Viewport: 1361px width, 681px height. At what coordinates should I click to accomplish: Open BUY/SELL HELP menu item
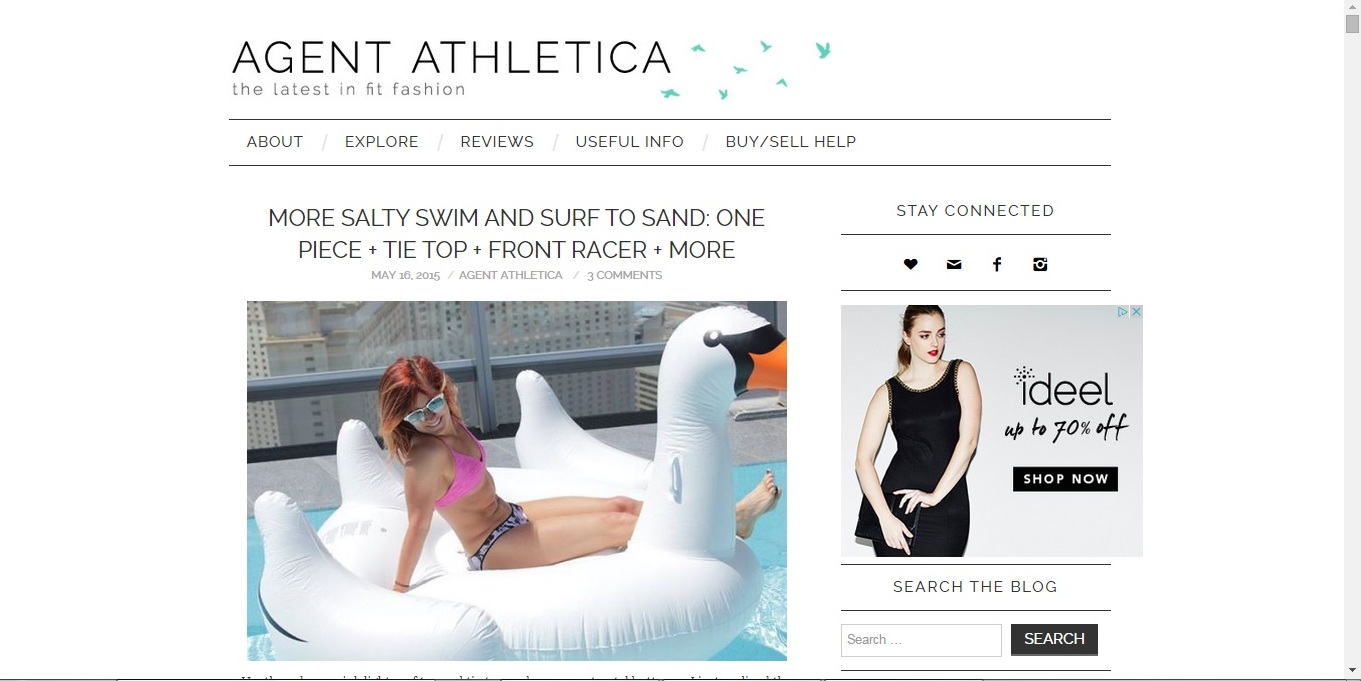click(791, 142)
